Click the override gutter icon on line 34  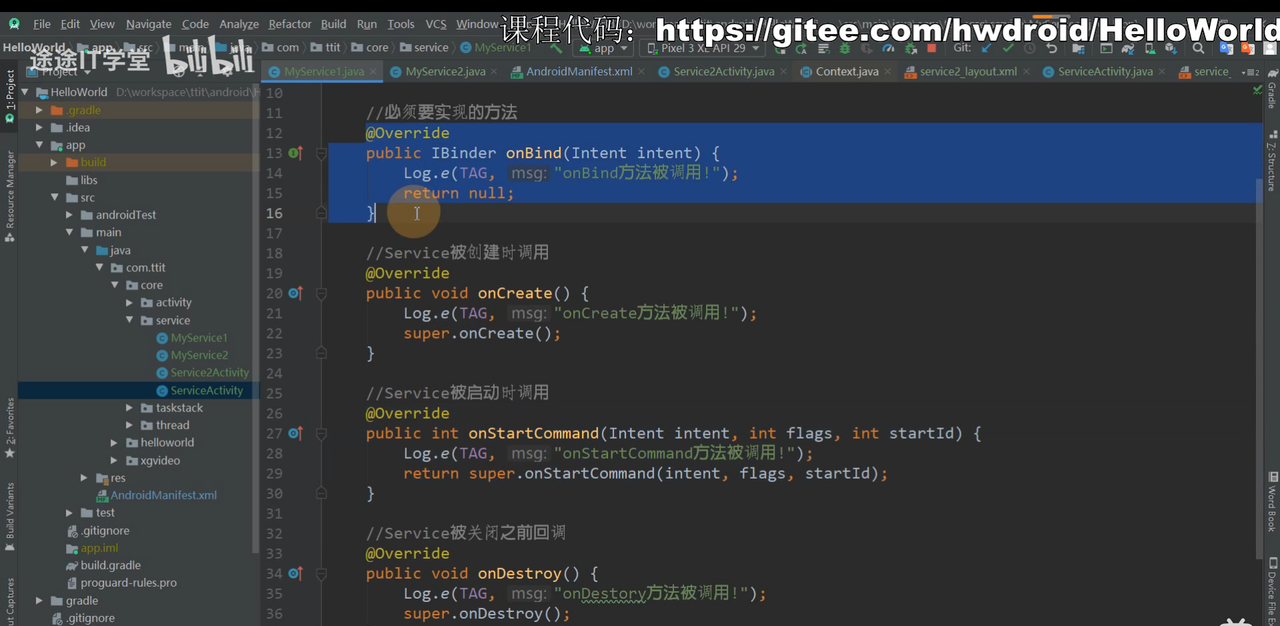coord(295,573)
